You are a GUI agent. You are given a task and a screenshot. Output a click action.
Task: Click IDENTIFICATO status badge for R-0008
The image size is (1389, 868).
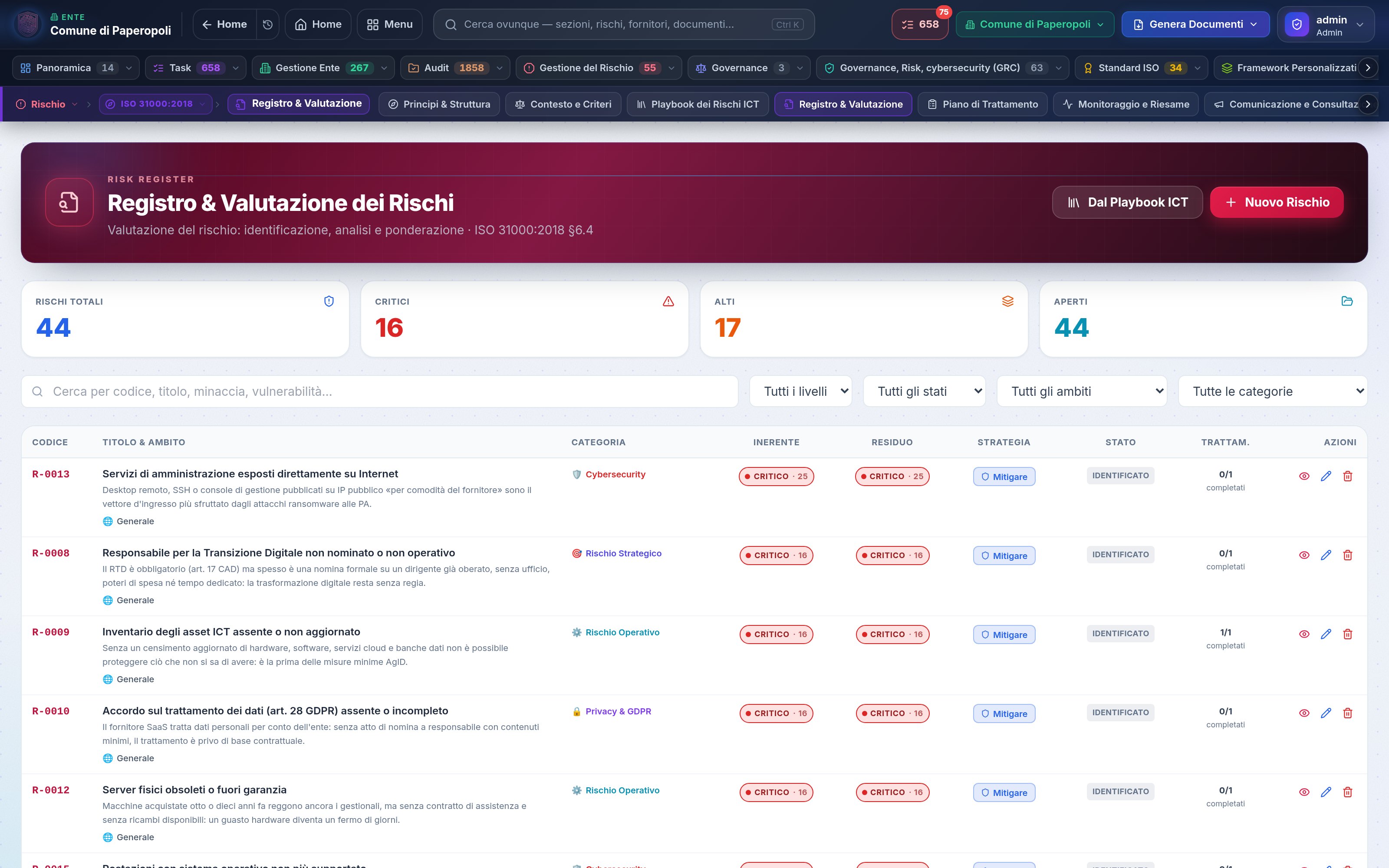tap(1120, 555)
